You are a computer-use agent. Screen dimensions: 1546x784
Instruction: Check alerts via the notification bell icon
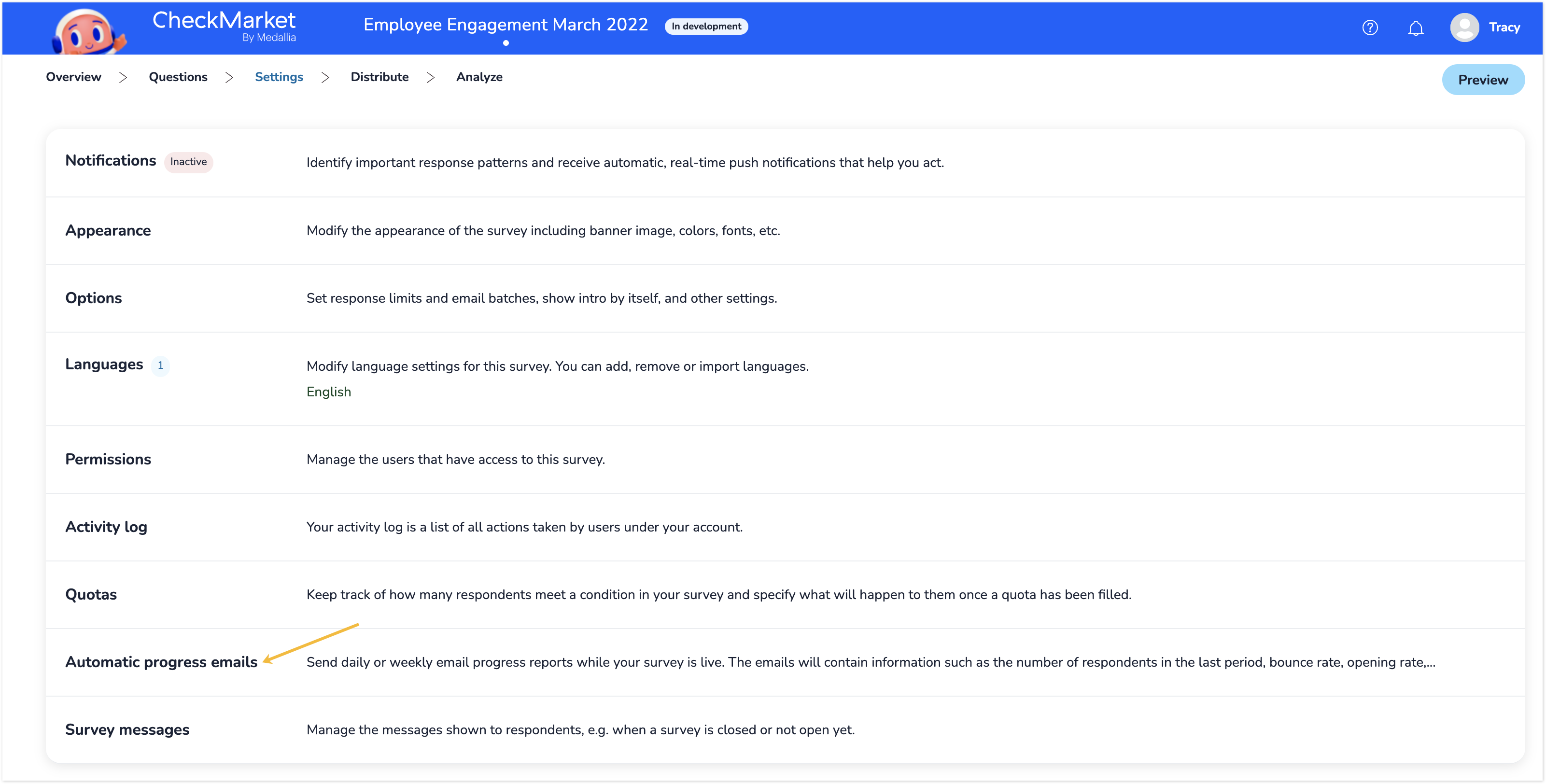click(1416, 28)
